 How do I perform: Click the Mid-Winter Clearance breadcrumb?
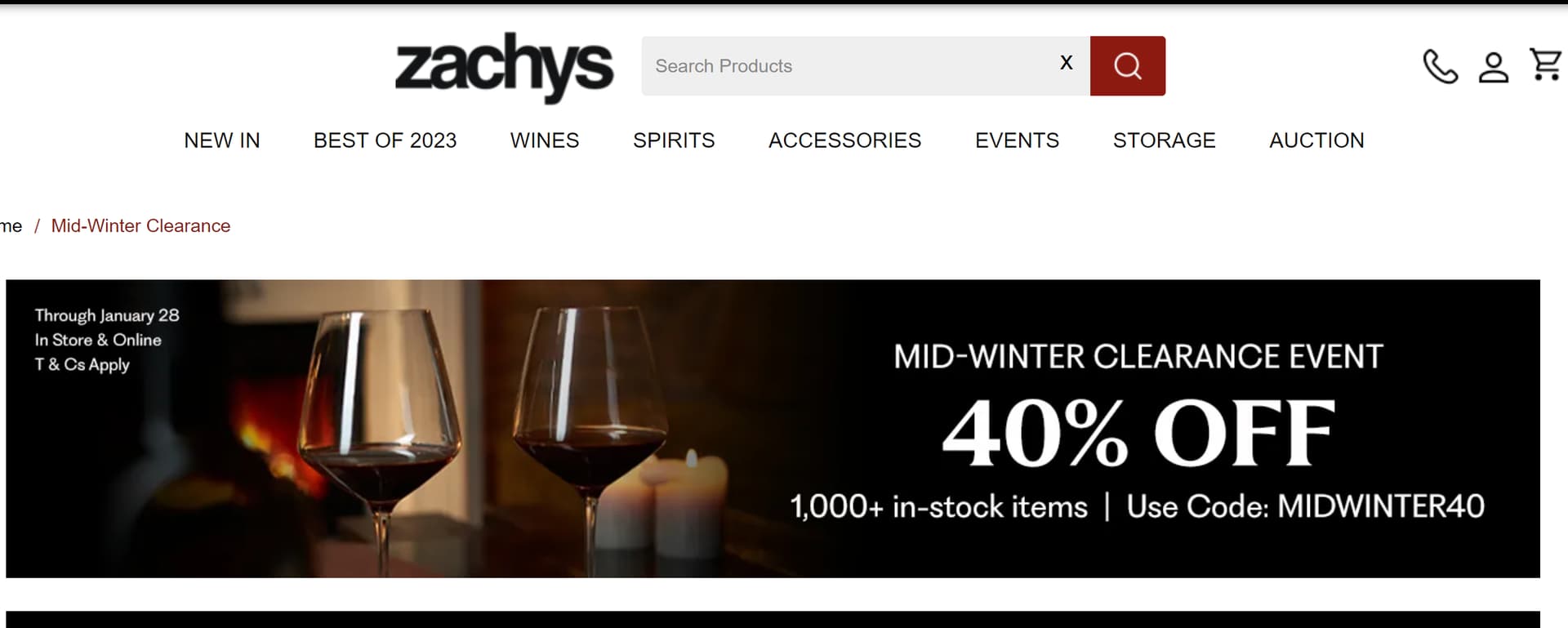pos(140,226)
